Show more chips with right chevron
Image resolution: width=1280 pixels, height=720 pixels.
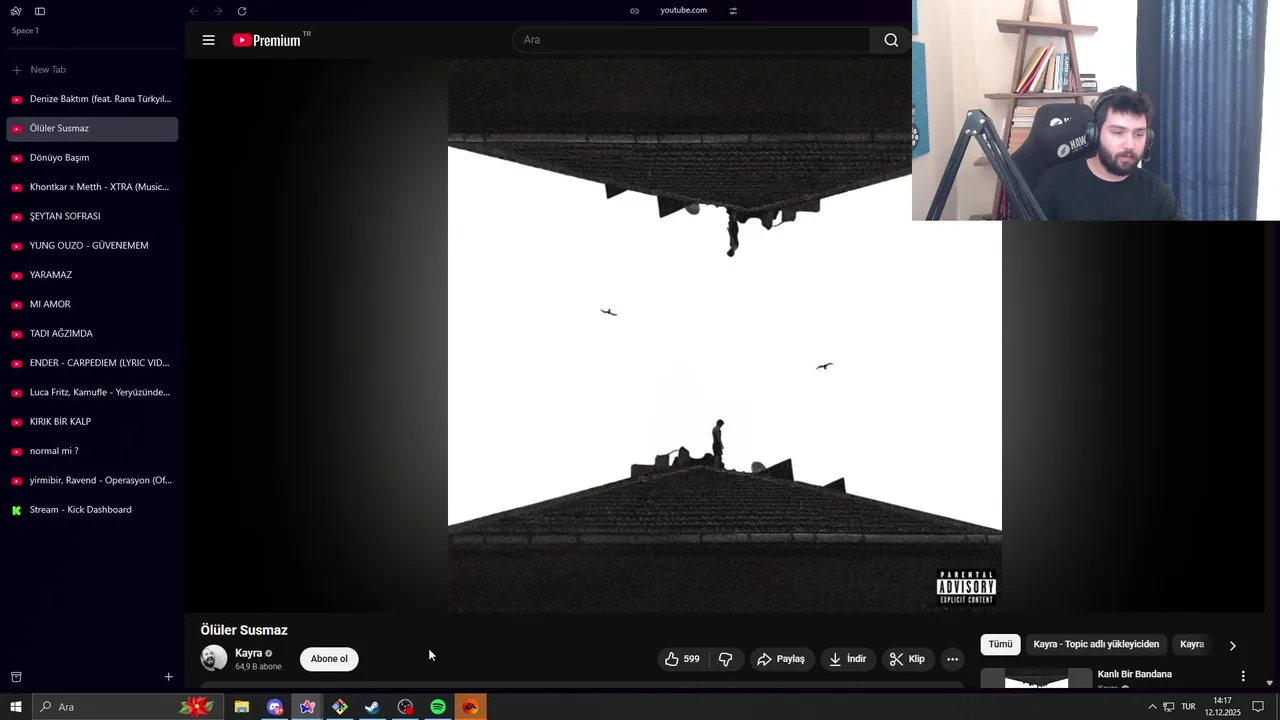1232,646
